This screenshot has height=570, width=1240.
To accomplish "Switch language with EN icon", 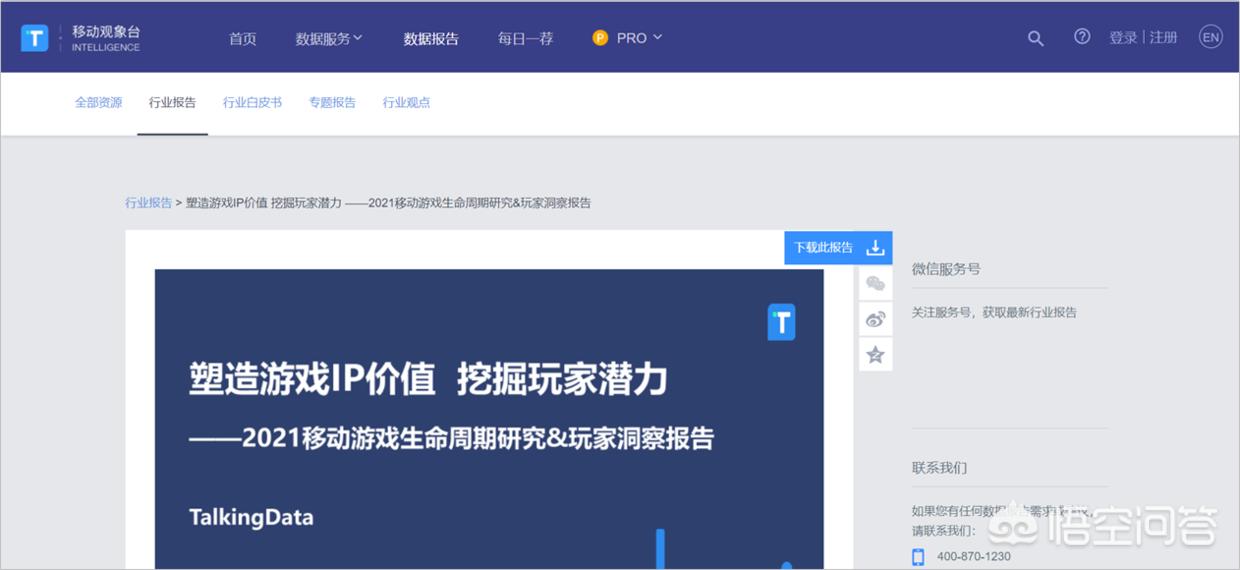I will coord(1211,37).
